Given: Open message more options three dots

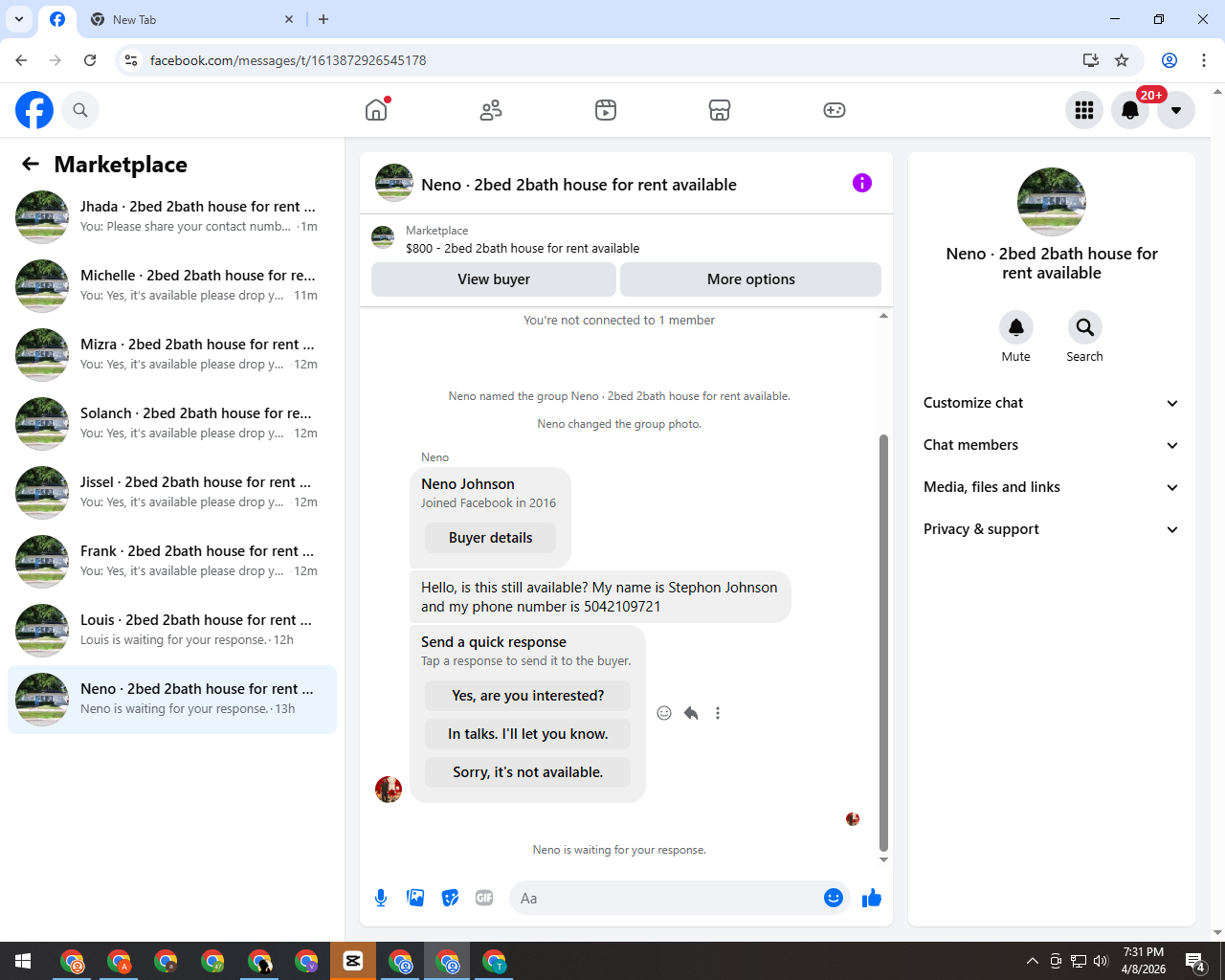Looking at the screenshot, I should click(x=718, y=713).
